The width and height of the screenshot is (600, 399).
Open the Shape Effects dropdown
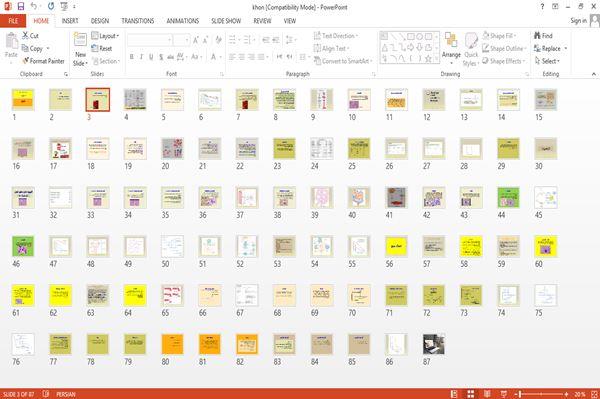tap(504, 61)
